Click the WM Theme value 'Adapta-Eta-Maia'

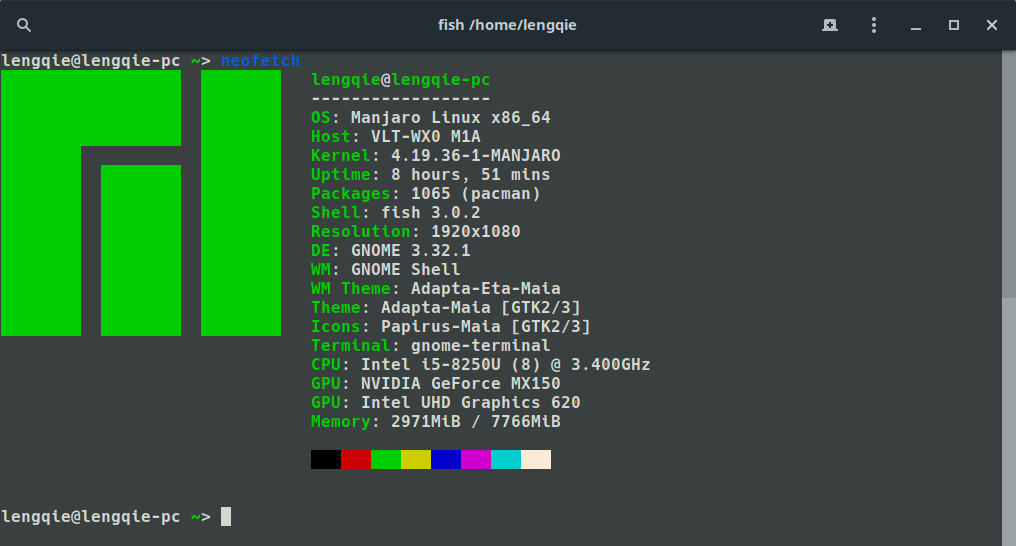pos(486,288)
